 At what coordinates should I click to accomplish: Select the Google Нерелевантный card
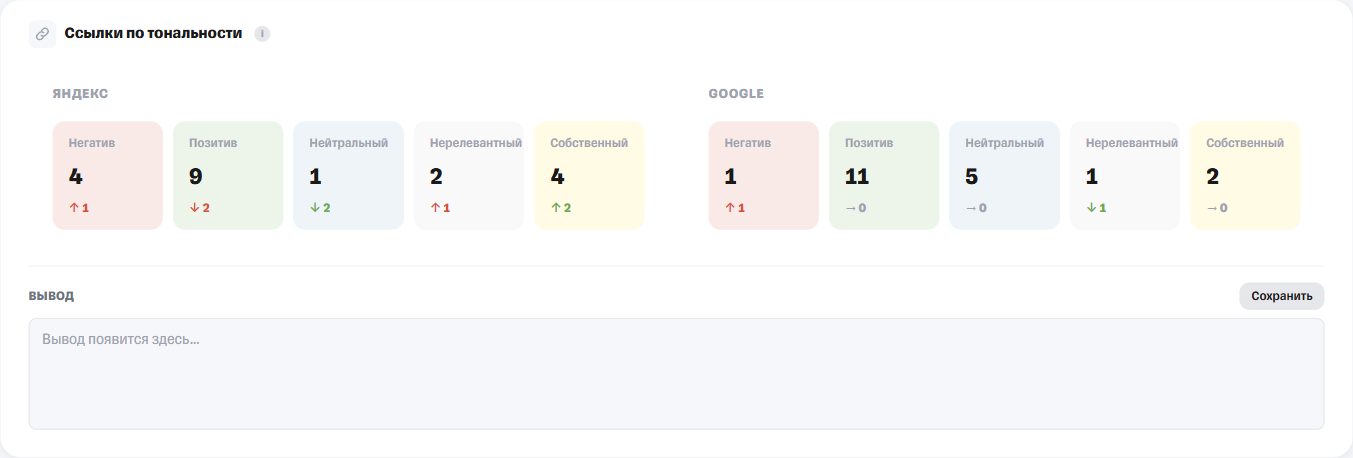click(x=1125, y=176)
